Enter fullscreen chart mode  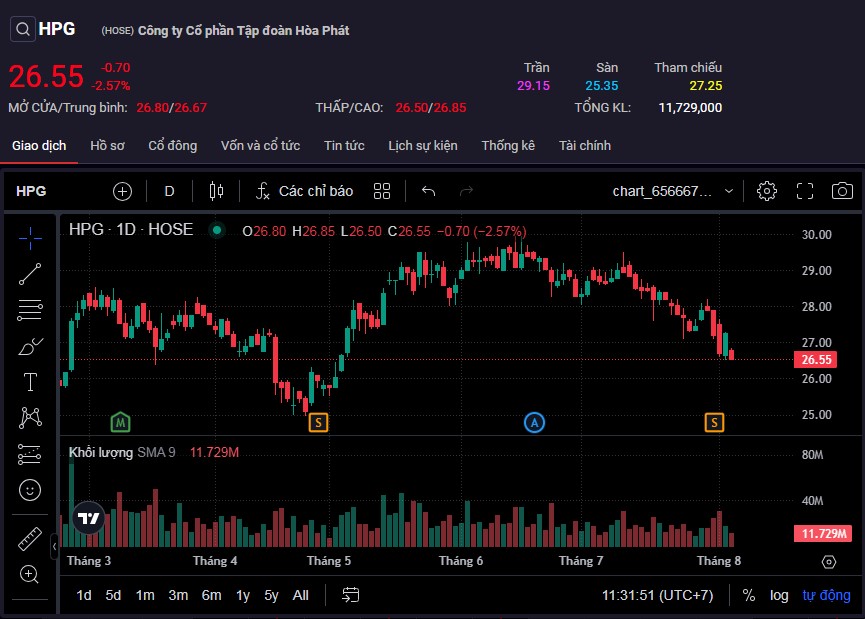(805, 191)
